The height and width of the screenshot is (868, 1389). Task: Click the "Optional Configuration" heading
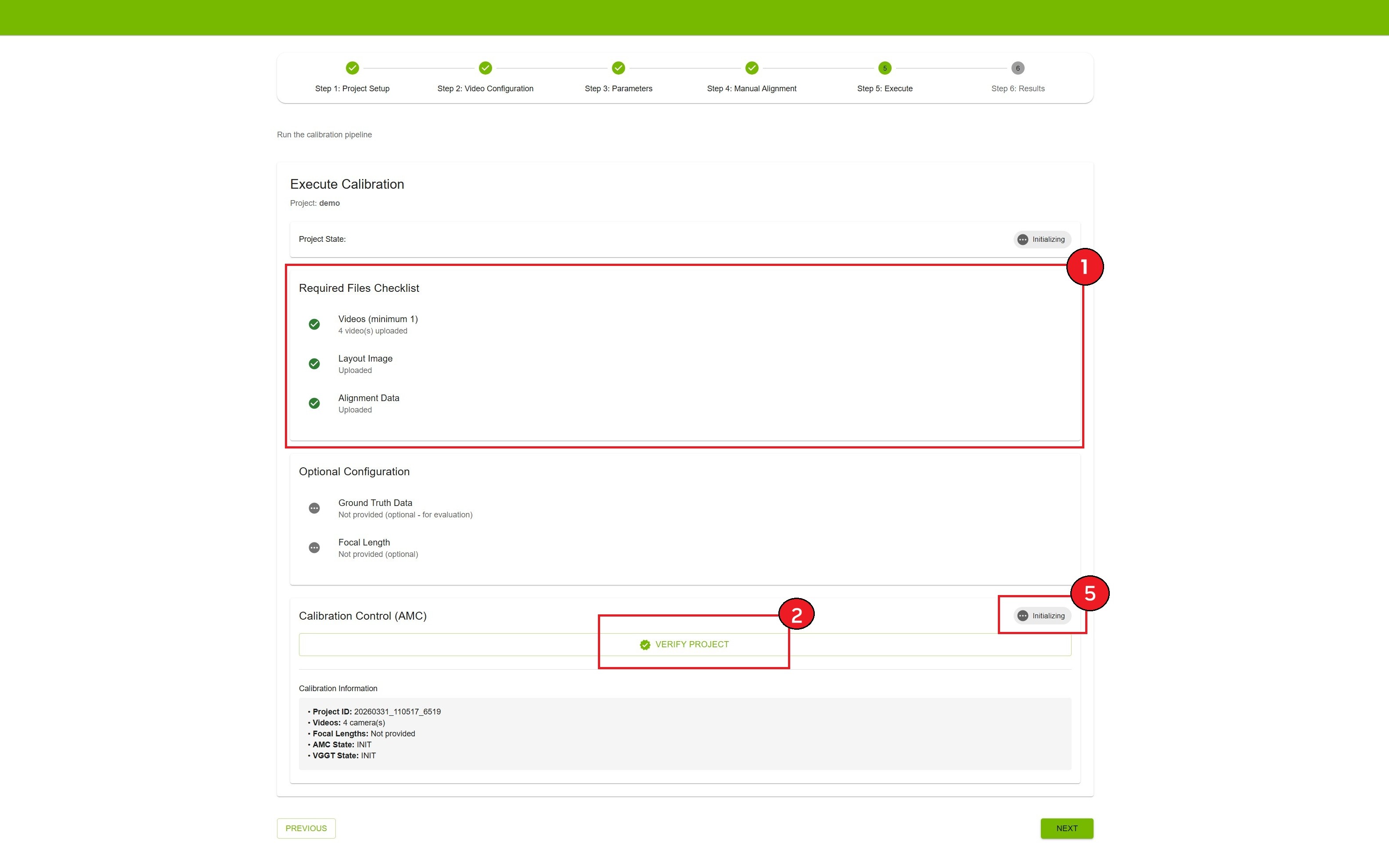354,472
